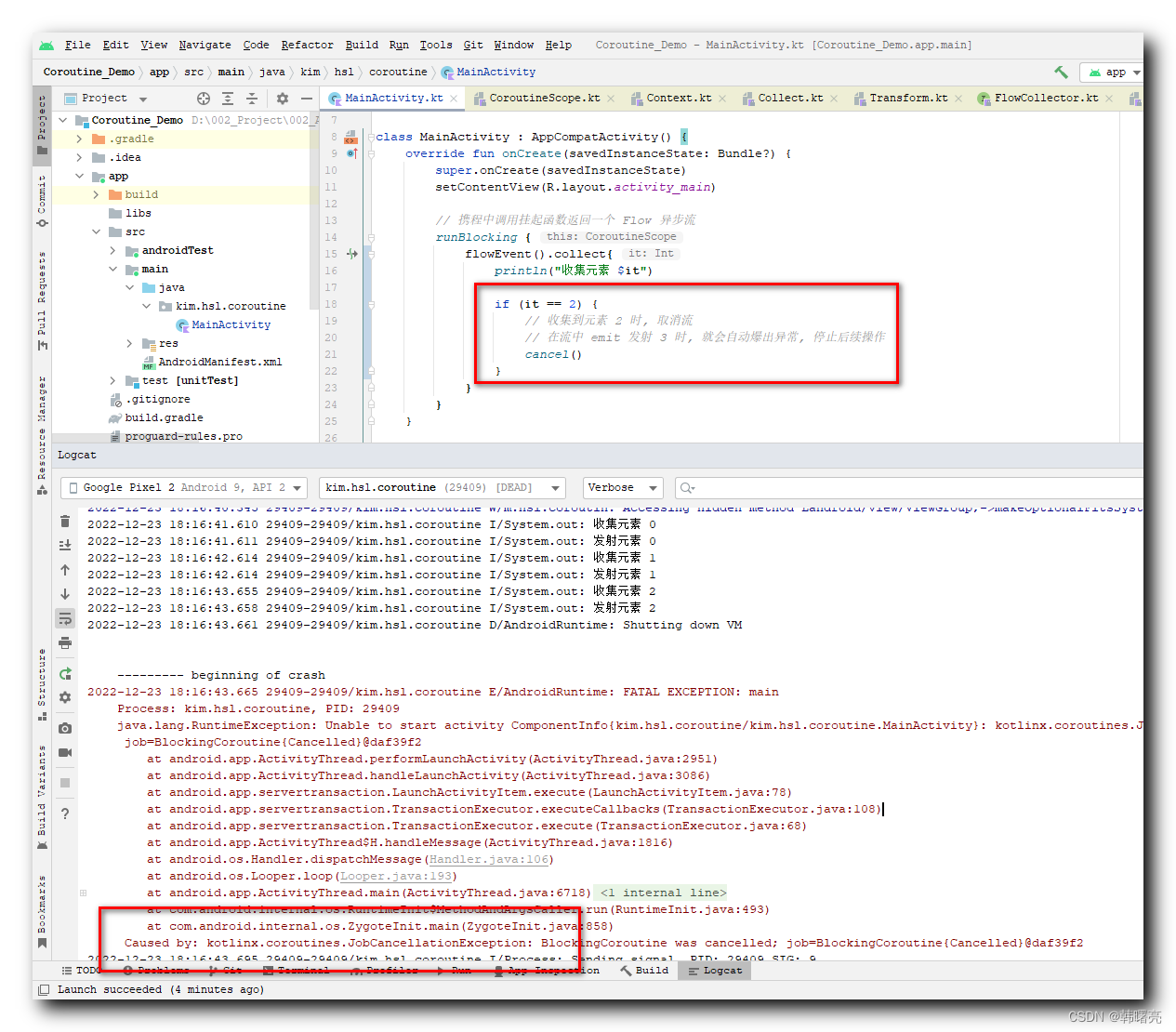The width and height of the screenshot is (1176, 1032).
Task: Open the Build tool window button
Action: click(x=643, y=971)
